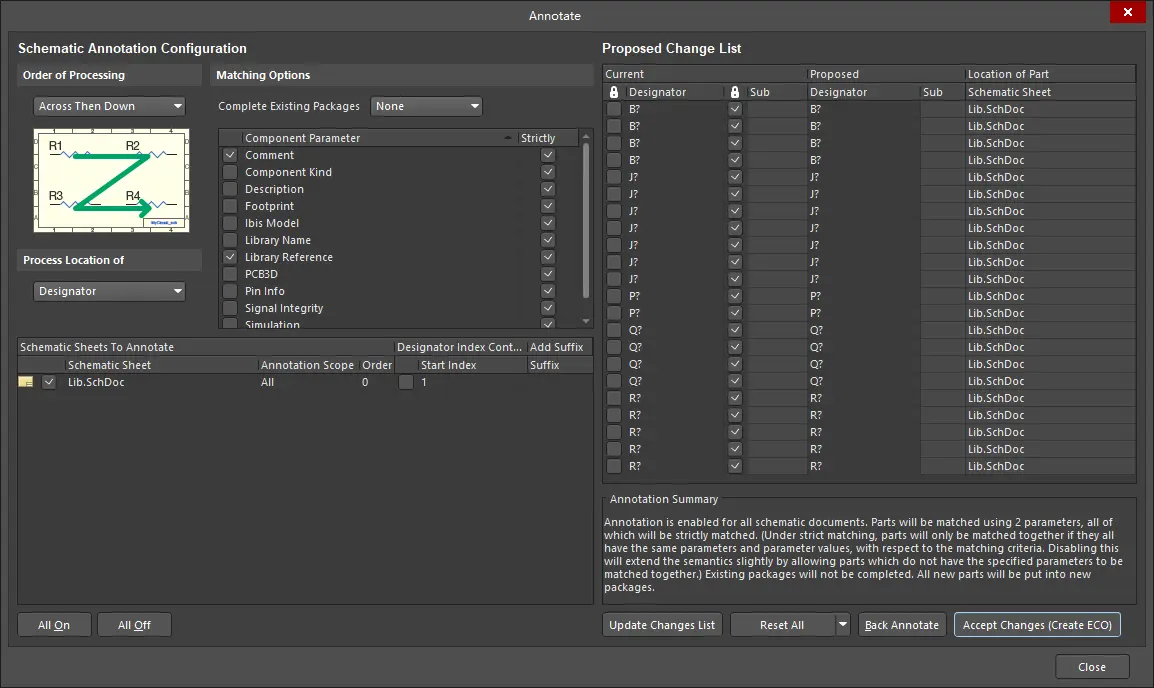The image size is (1154, 688).
Task: Click the Schematic Sheet column header in sheets table
Action: (x=109, y=365)
